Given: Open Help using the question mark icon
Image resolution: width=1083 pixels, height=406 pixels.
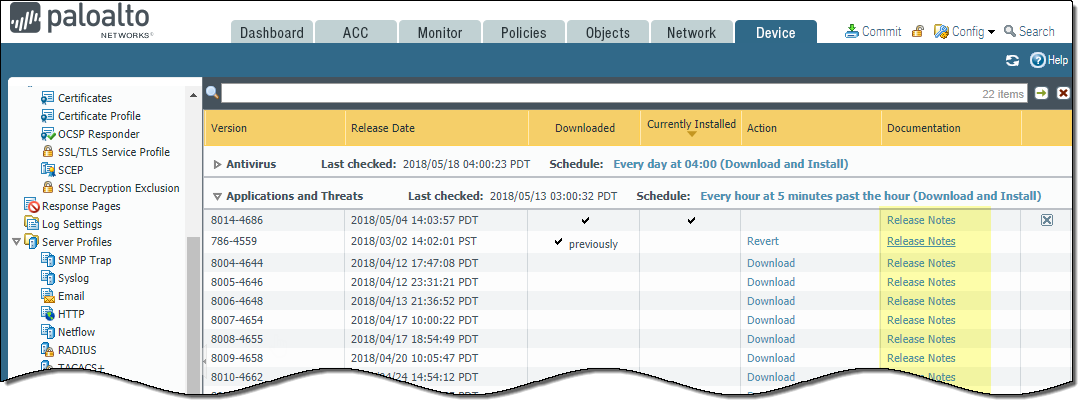Looking at the screenshot, I should [1037, 61].
